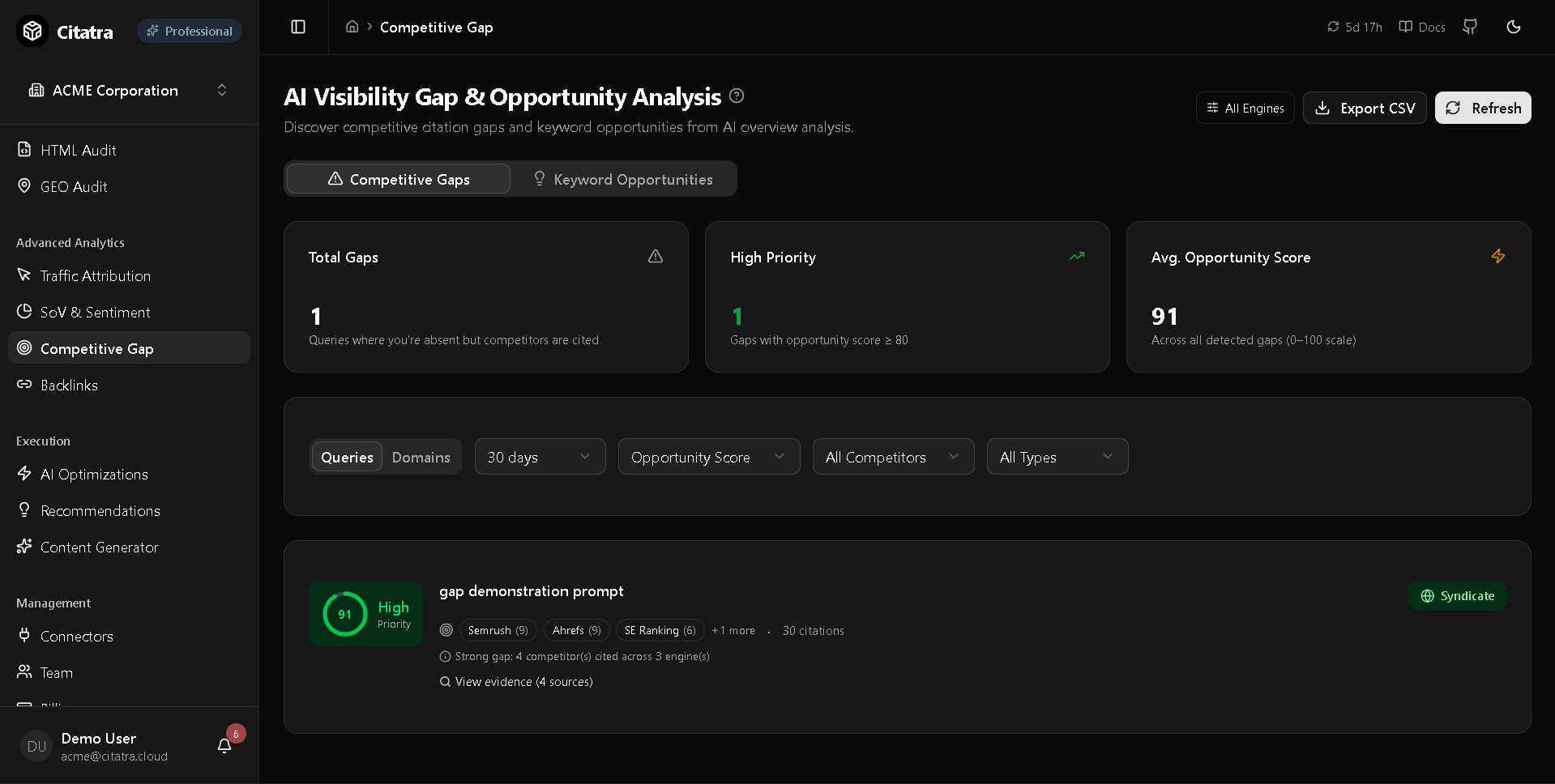This screenshot has width=1555, height=784.
Task: Click the Demo User name
Action: (x=99, y=738)
